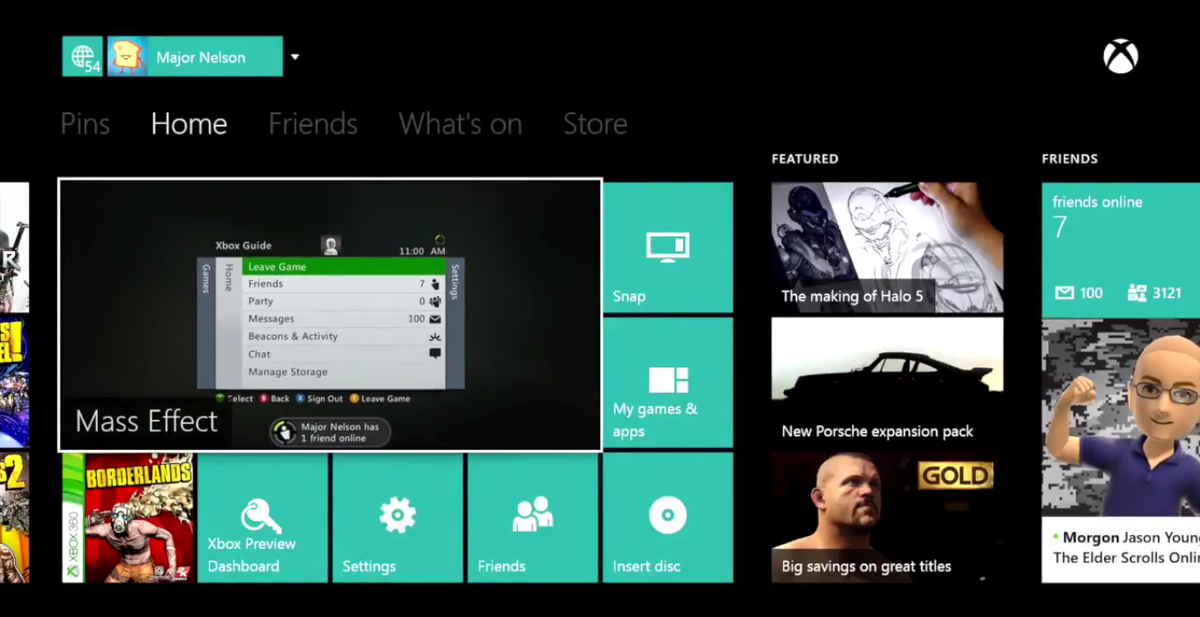Launch the Borderlands Xbox 360 tile

point(128,517)
